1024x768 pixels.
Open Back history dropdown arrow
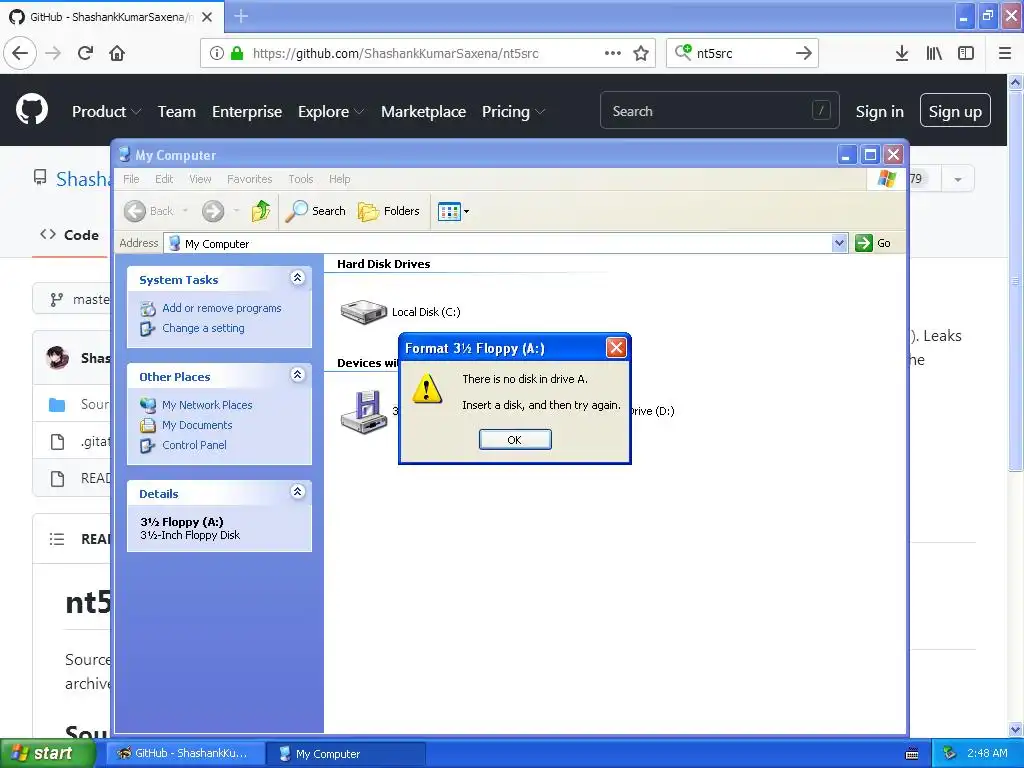pyautogui.click(x=185, y=211)
